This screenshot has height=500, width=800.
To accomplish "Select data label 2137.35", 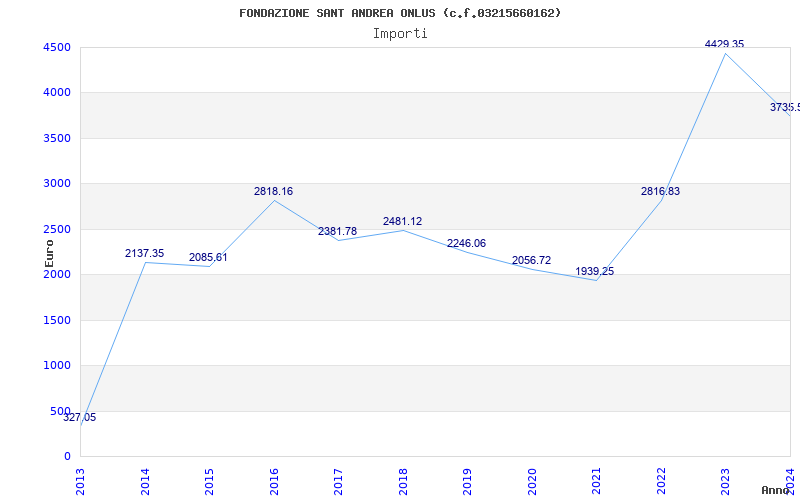I will [x=144, y=254].
